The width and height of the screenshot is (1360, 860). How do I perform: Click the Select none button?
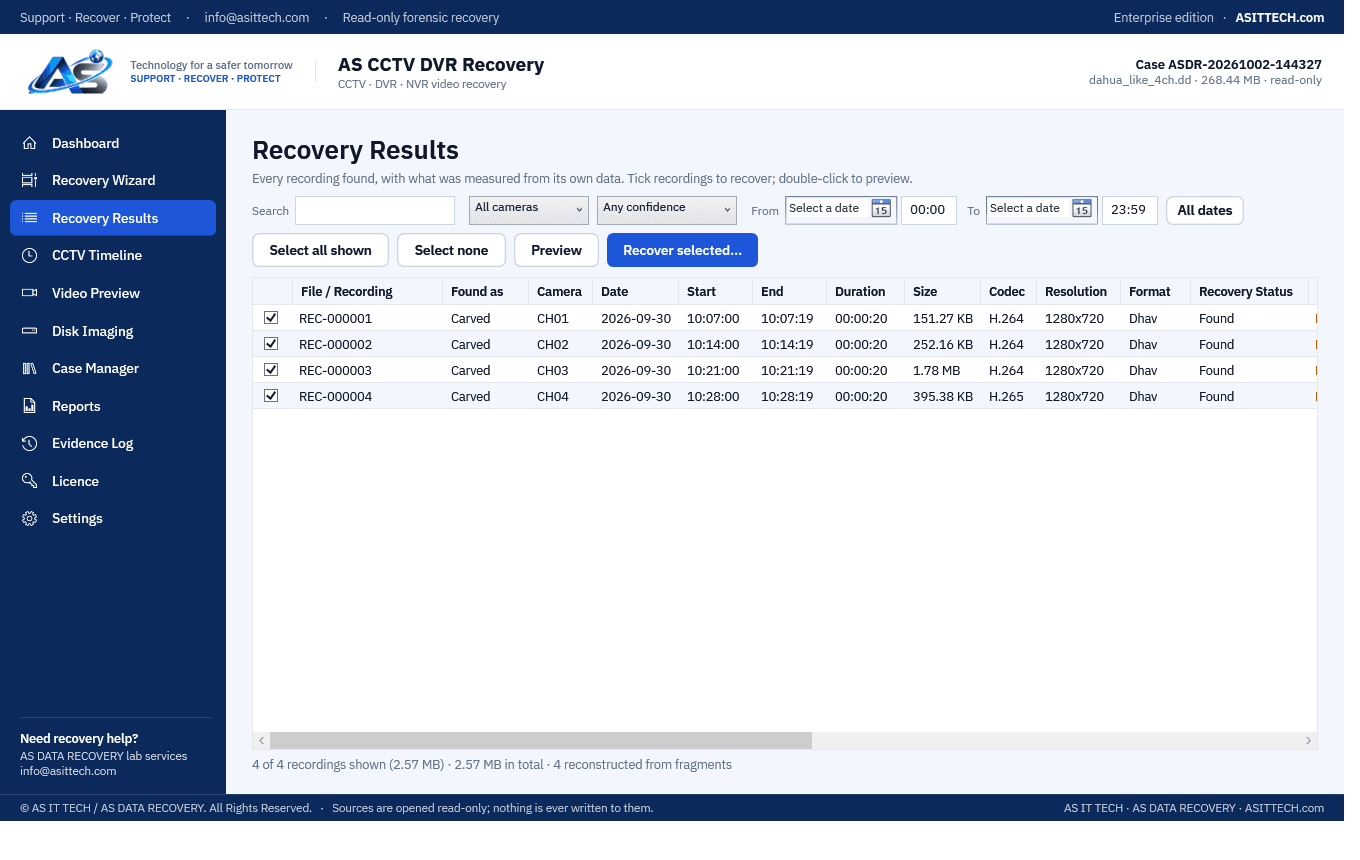(x=452, y=250)
